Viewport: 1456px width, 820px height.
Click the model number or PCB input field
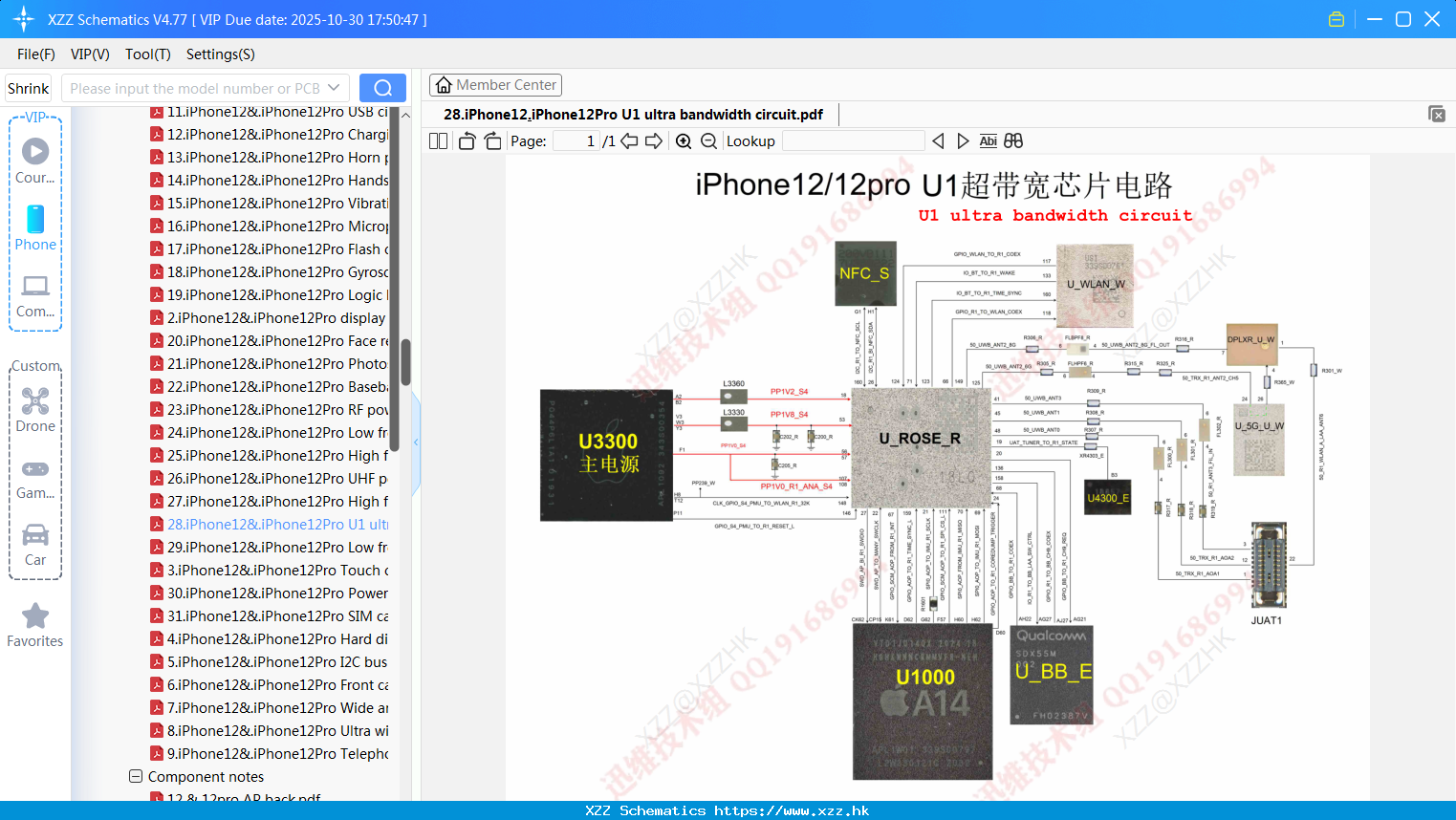(194, 88)
